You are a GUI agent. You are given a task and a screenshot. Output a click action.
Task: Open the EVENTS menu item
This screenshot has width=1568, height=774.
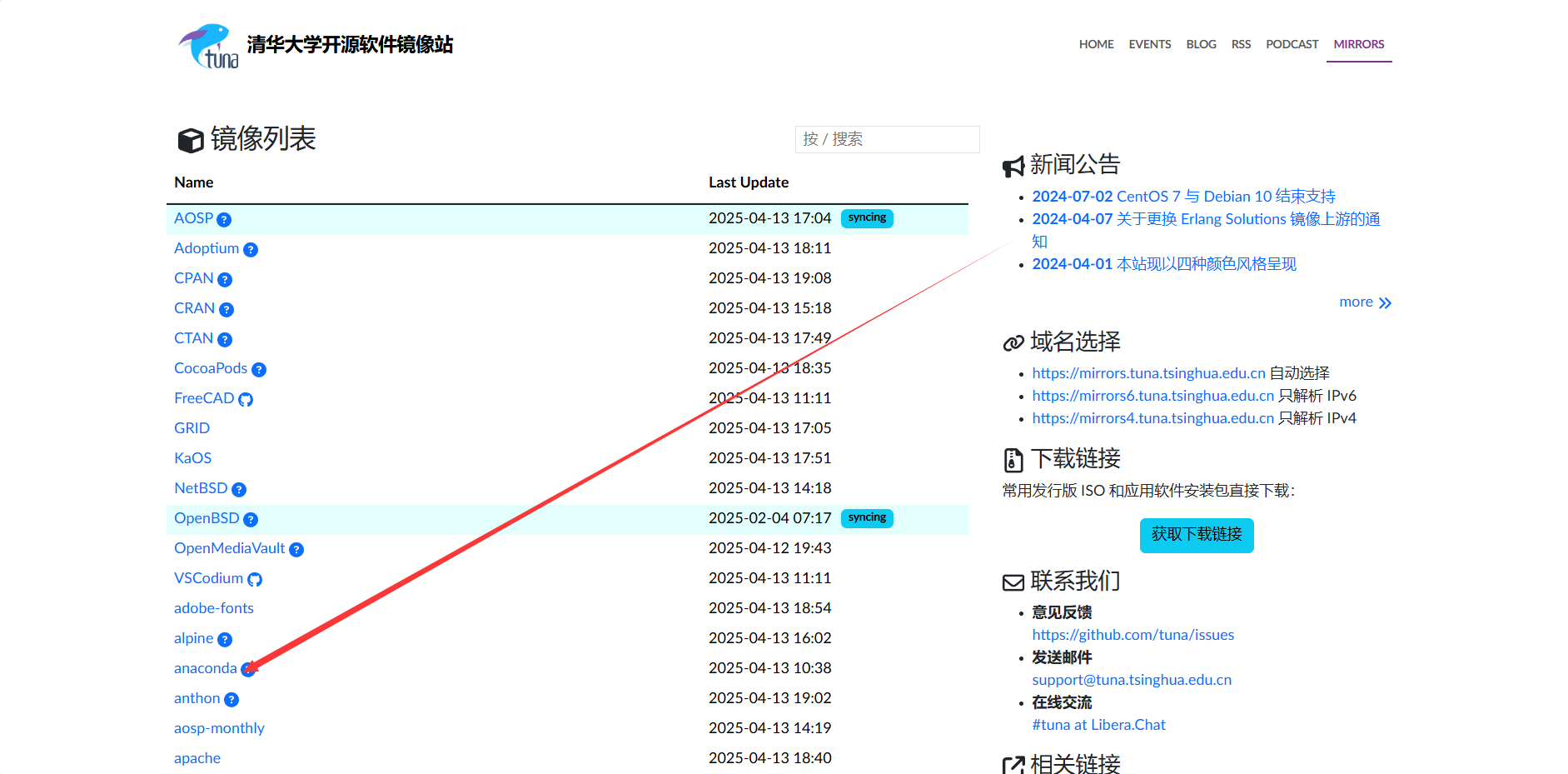[1150, 44]
